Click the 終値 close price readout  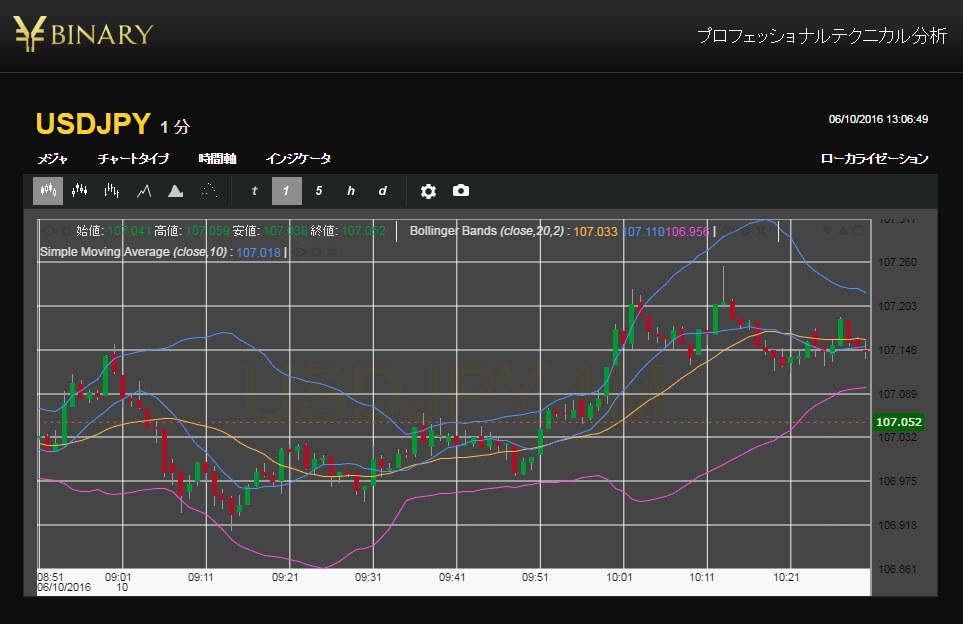click(x=348, y=231)
